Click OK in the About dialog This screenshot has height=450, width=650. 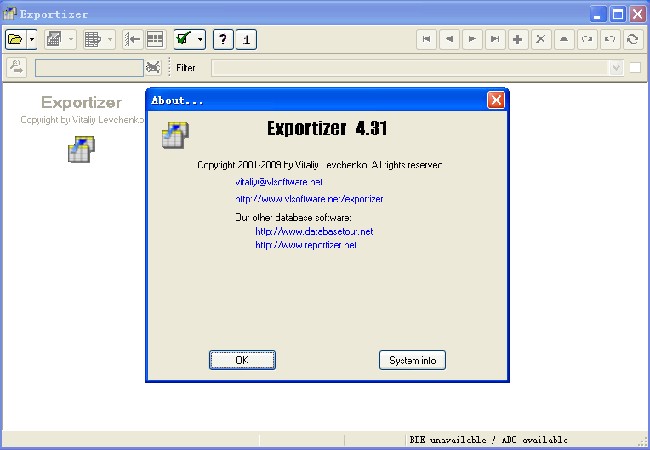coord(243,360)
